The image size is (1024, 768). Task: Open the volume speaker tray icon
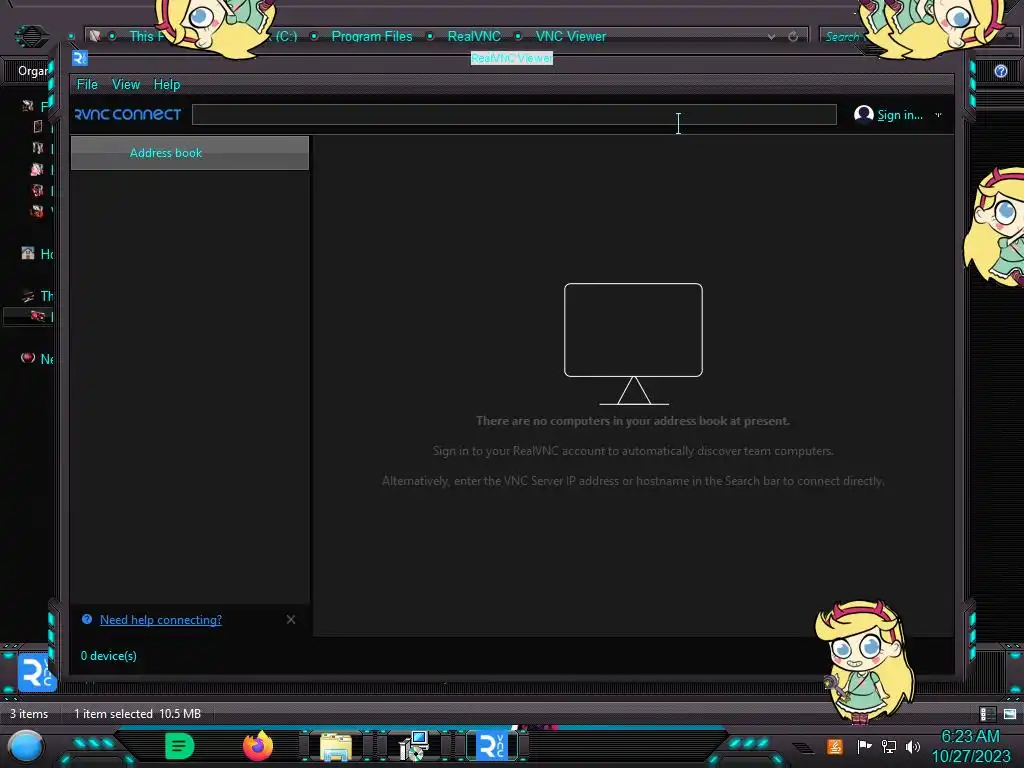913,746
